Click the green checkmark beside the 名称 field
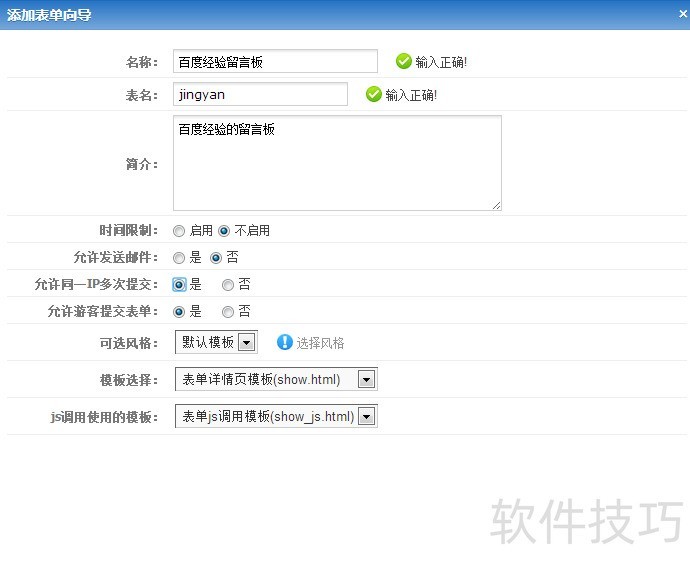 pyautogui.click(x=404, y=61)
